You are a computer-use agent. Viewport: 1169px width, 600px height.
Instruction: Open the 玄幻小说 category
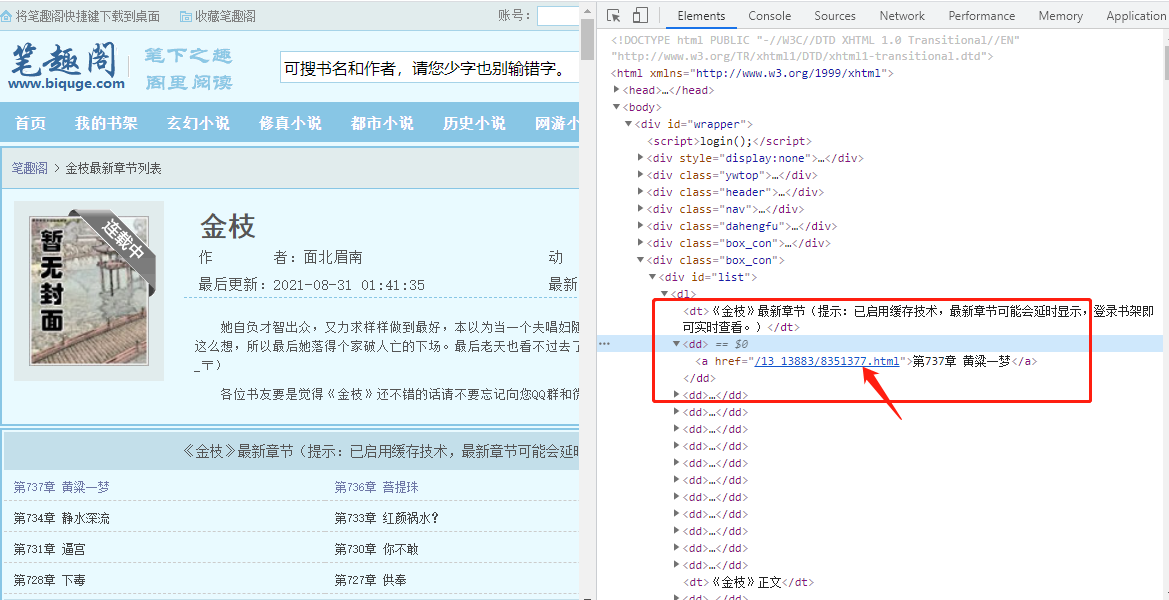(198, 123)
